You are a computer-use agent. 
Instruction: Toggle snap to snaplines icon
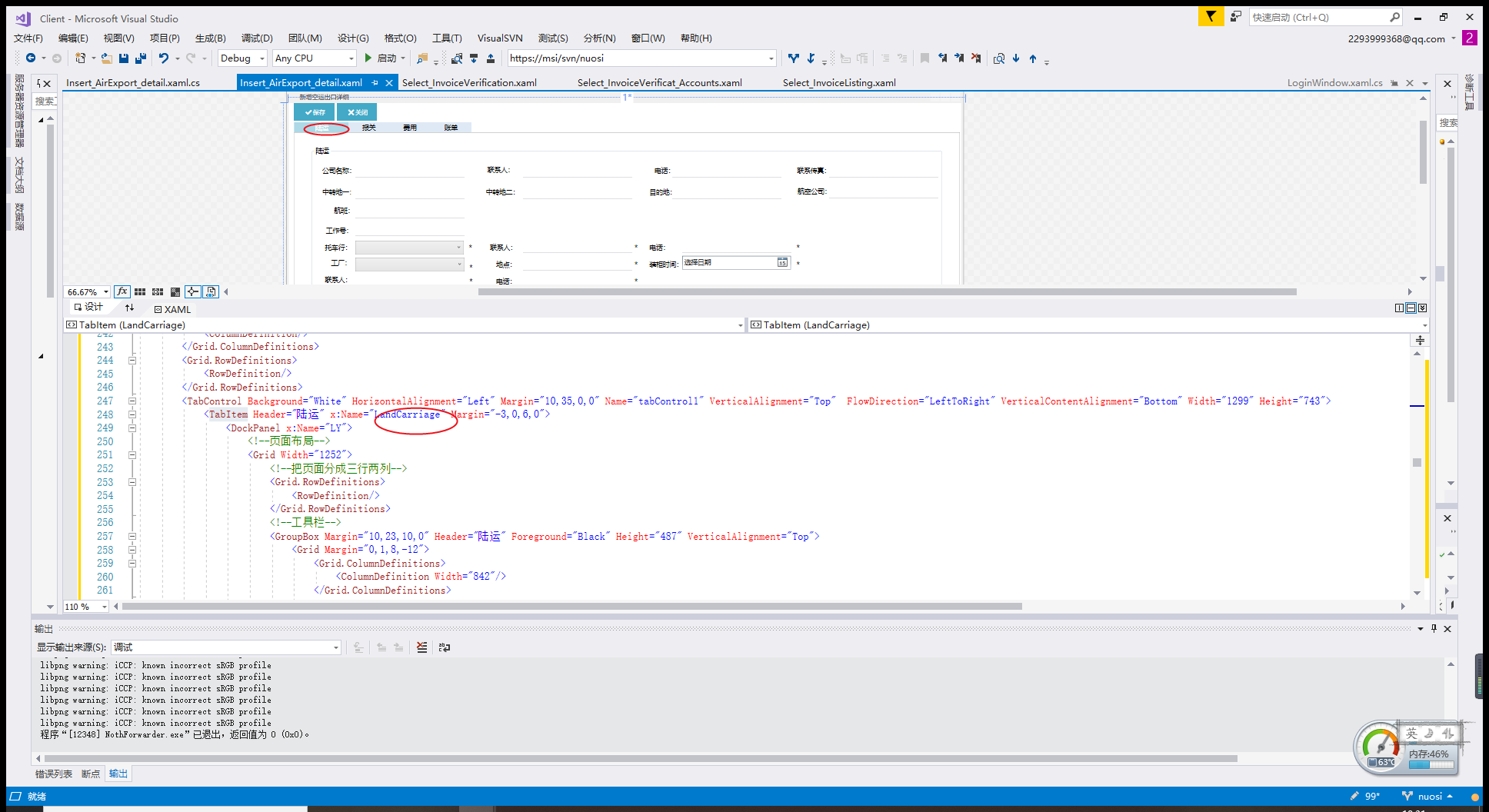(x=193, y=291)
